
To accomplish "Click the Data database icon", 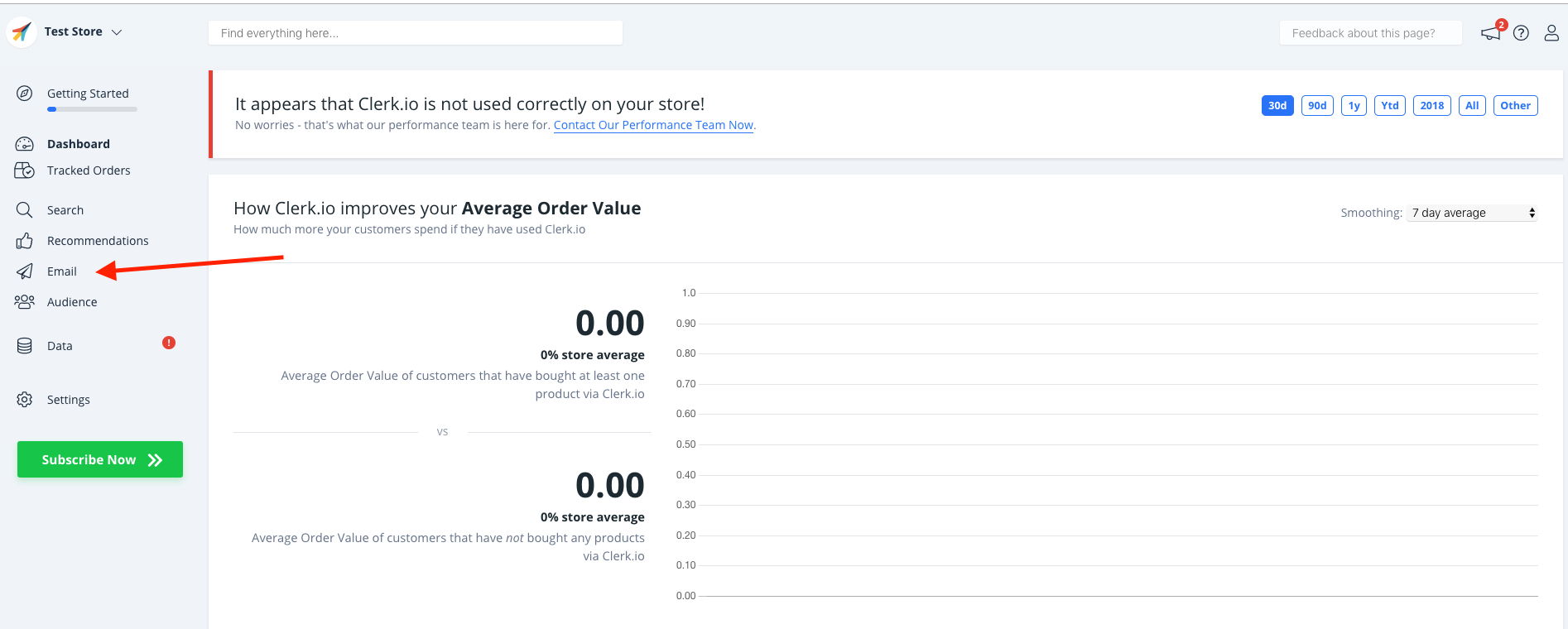I will [x=25, y=346].
